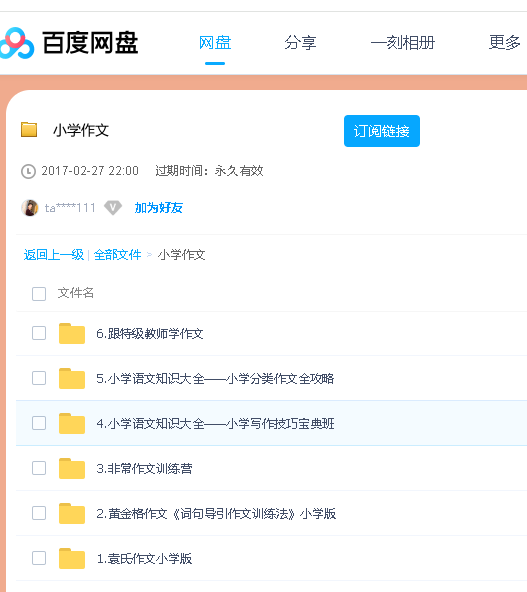
Task: Check the box for 2.黄金格作文 folder
Action: click(39, 513)
